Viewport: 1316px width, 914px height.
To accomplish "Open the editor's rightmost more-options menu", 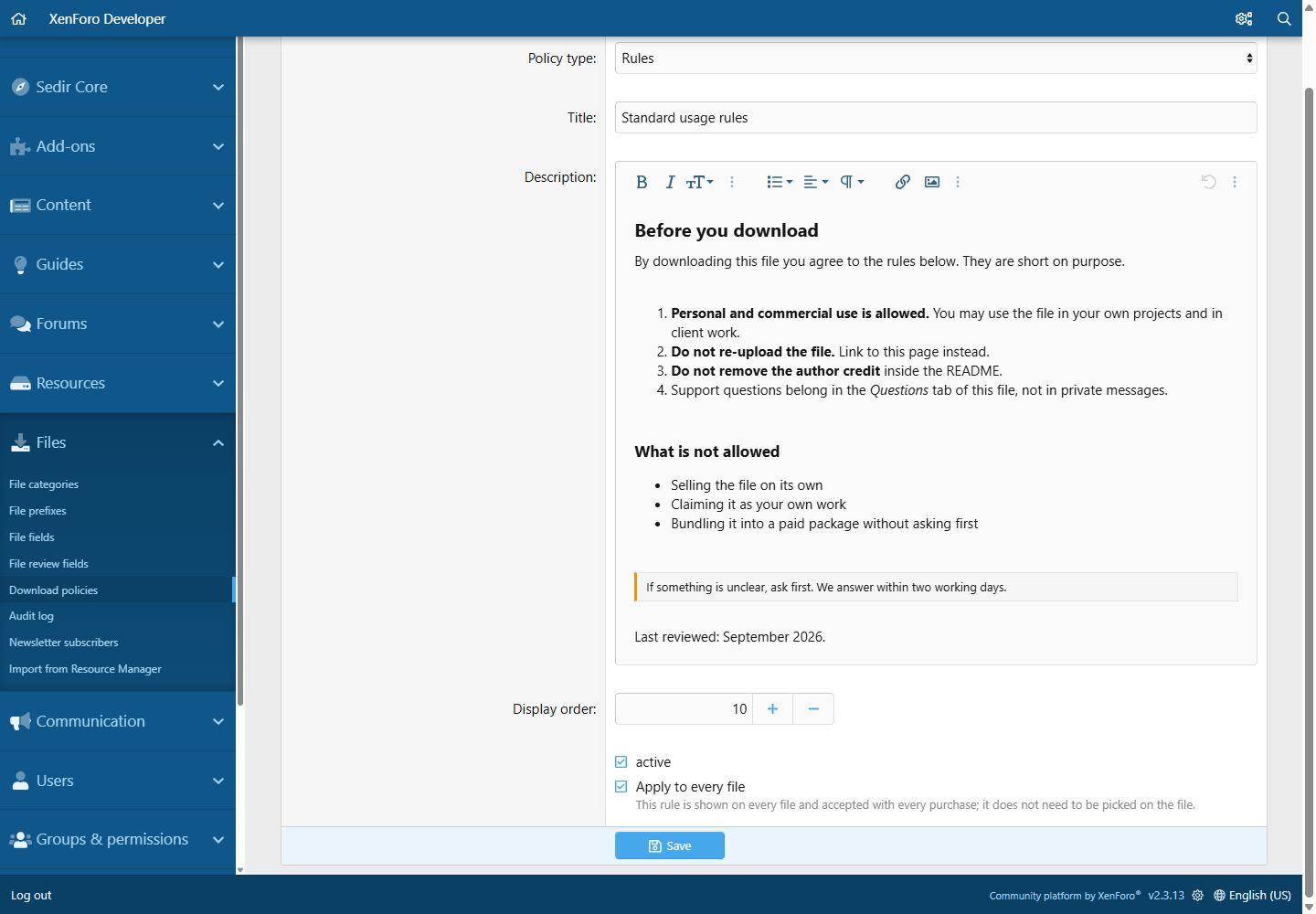I will pos(1235,182).
